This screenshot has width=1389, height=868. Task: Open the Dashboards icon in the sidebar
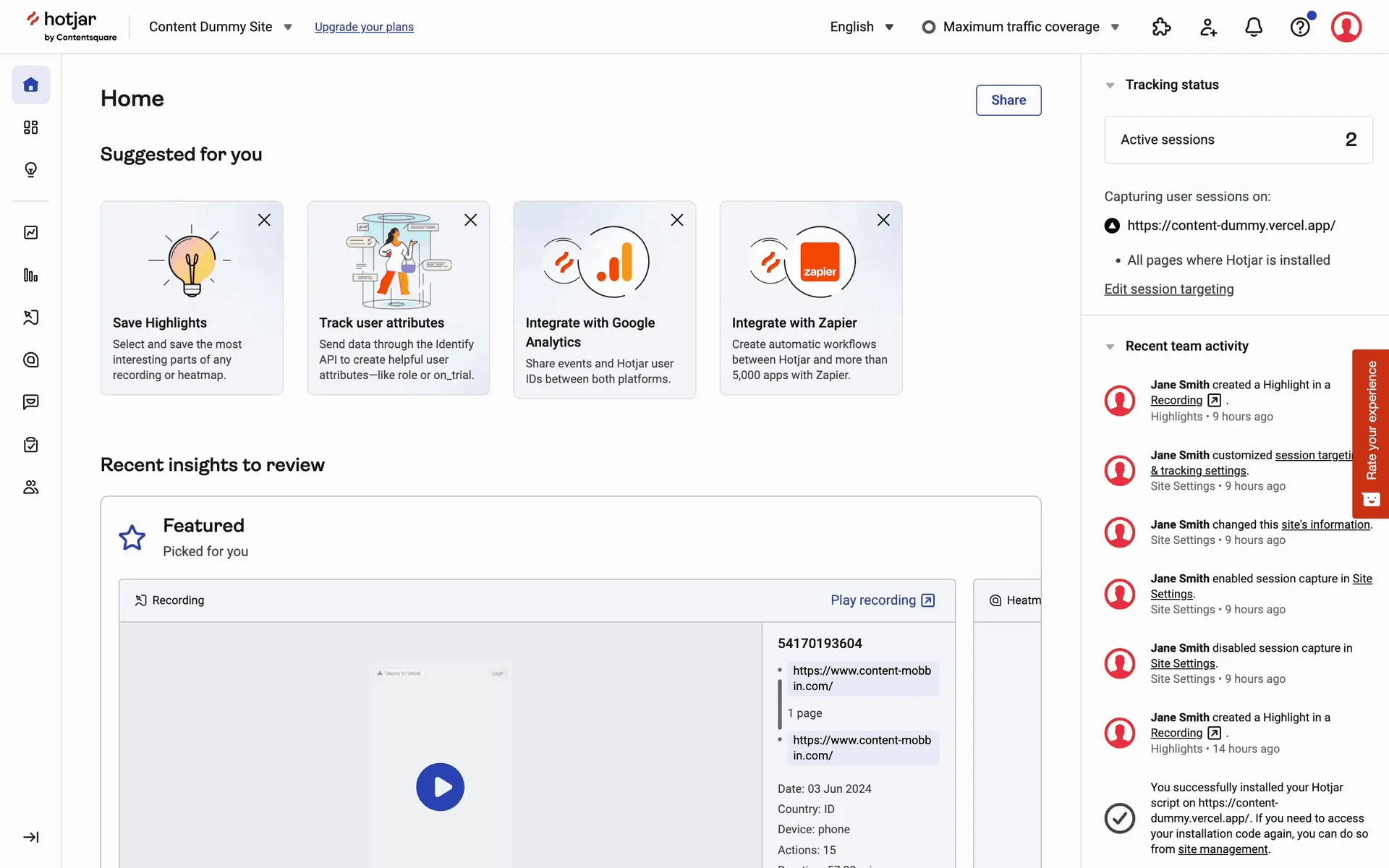pyautogui.click(x=30, y=127)
